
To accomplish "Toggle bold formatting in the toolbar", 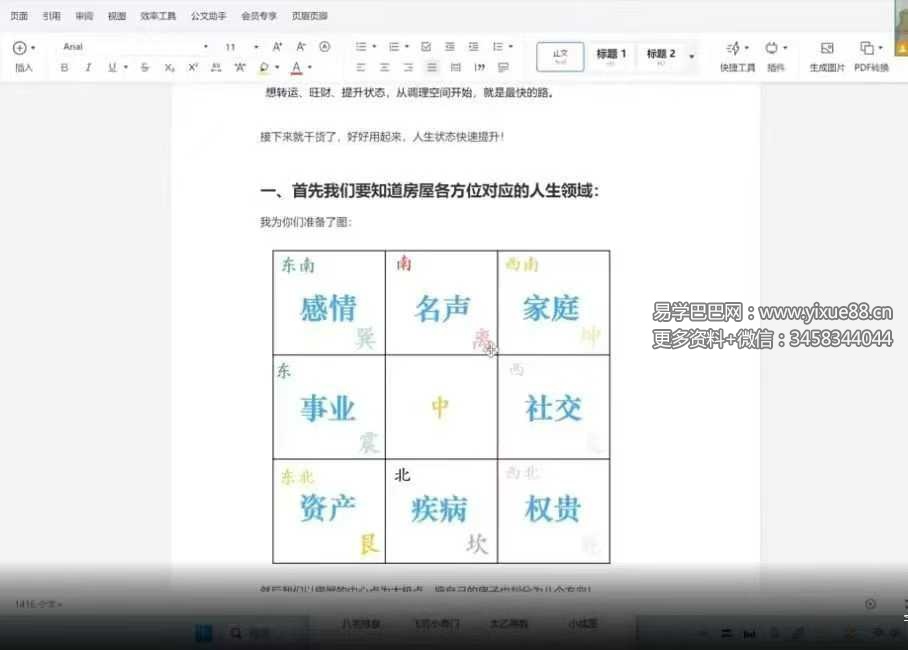I will [x=65, y=68].
